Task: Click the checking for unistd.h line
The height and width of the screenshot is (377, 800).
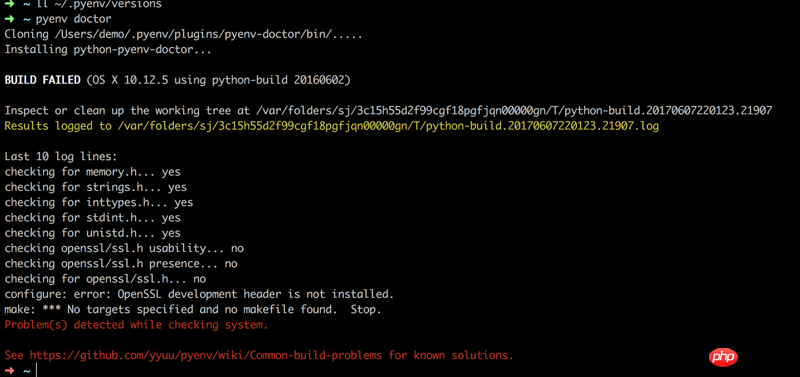Action: click(x=92, y=233)
